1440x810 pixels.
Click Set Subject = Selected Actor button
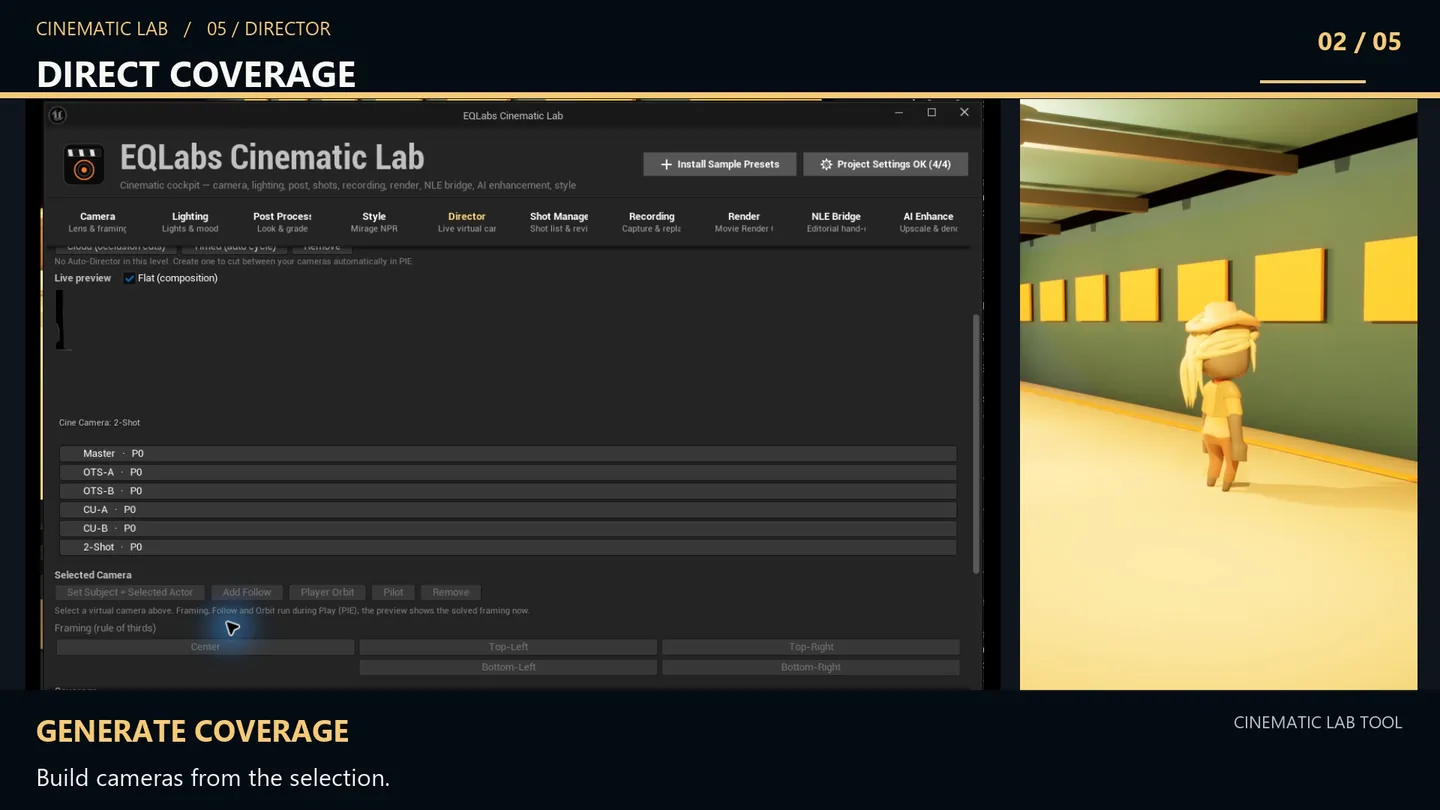click(x=130, y=592)
